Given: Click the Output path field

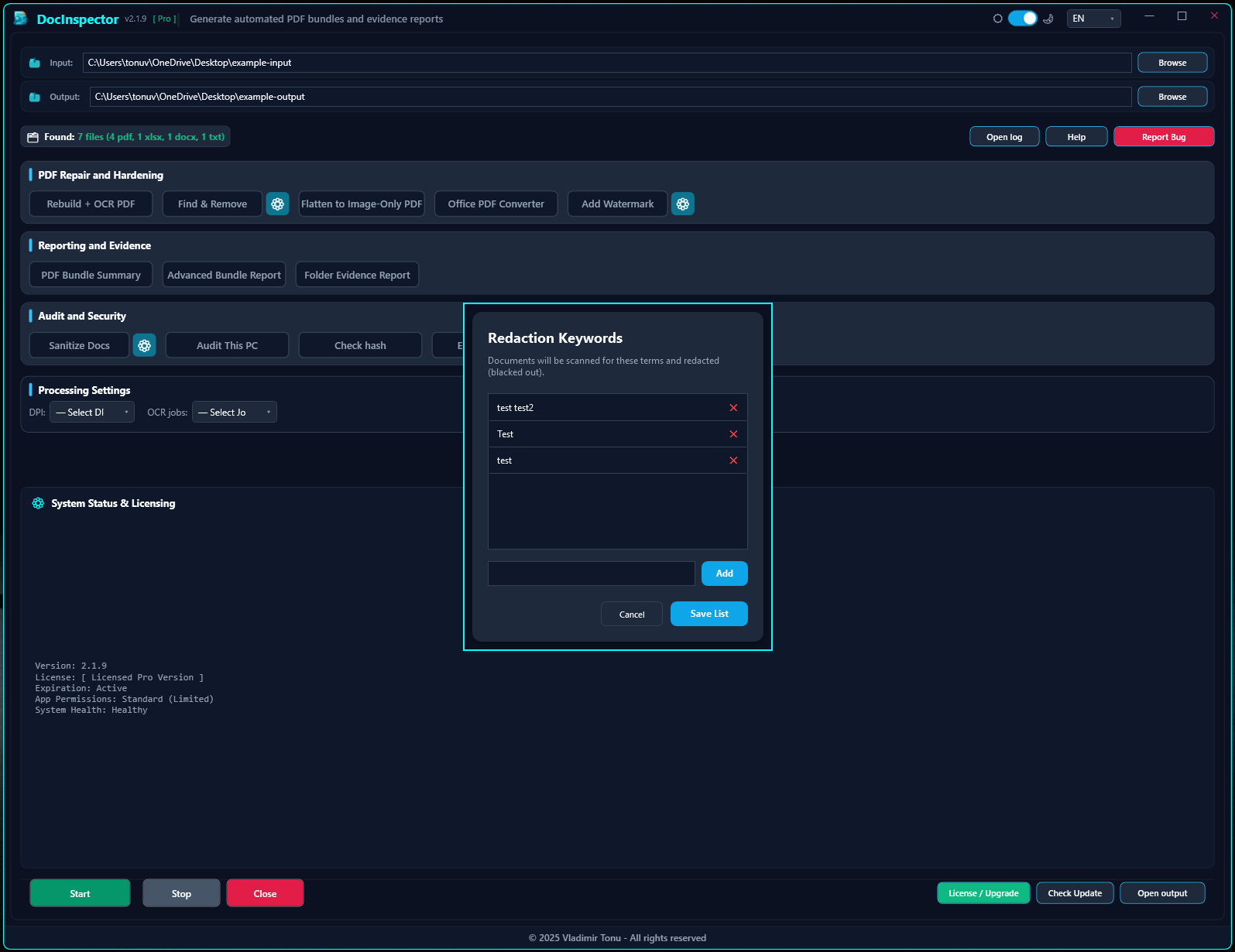Looking at the screenshot, I should click(611, 97).
